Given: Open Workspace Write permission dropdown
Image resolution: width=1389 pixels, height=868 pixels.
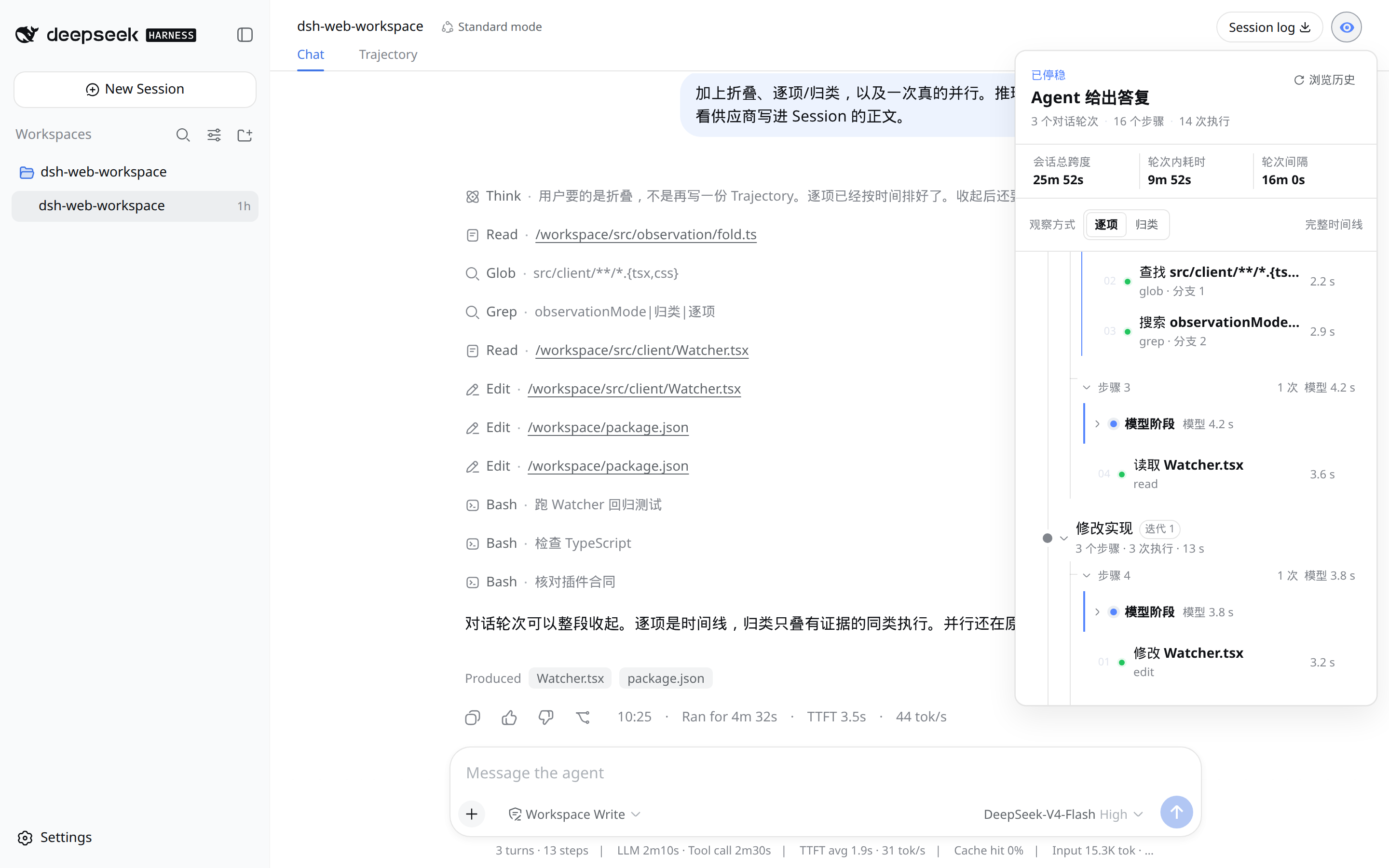Looking at the screenshot, I should (x=574, y=814).
